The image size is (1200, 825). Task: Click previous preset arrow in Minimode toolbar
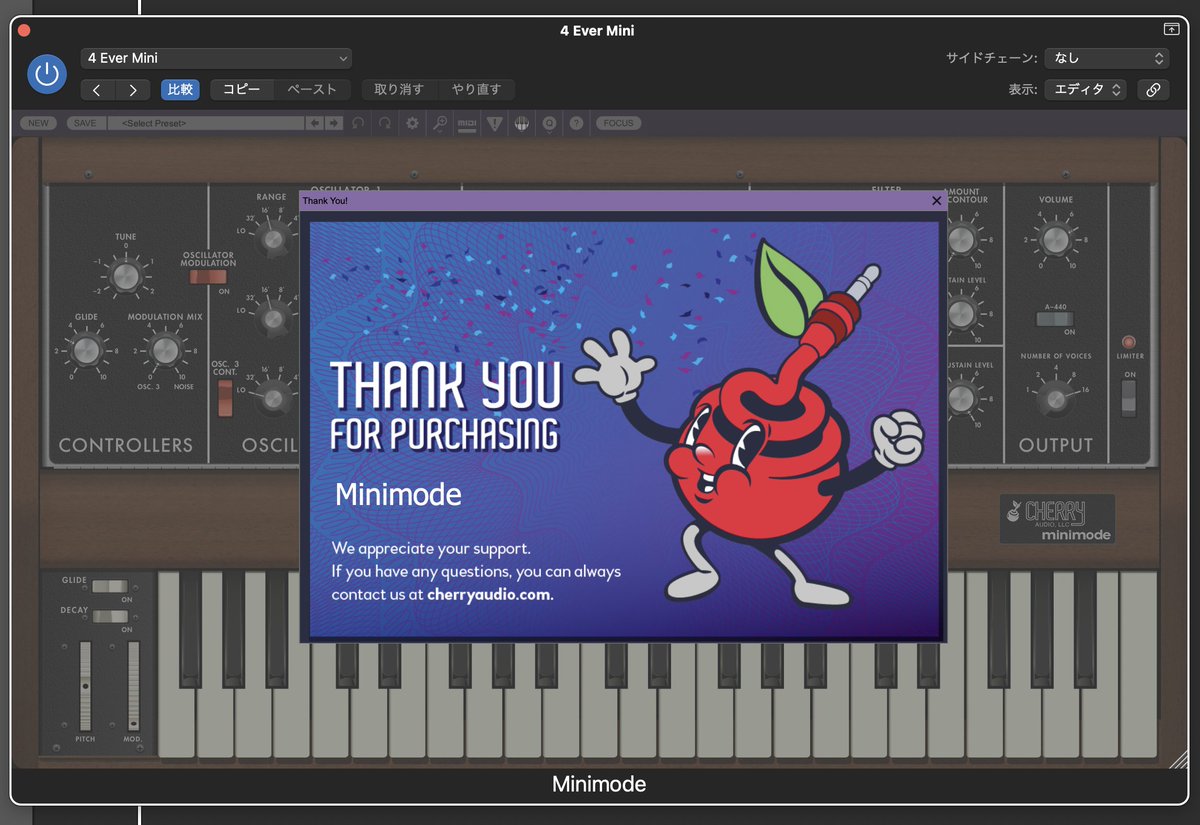[314, 123]
